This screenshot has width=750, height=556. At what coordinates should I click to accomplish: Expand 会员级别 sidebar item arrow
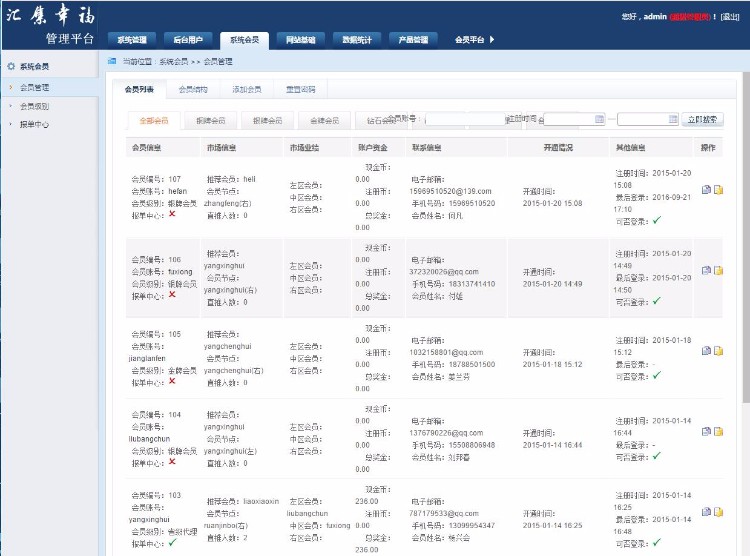[11, 106]
